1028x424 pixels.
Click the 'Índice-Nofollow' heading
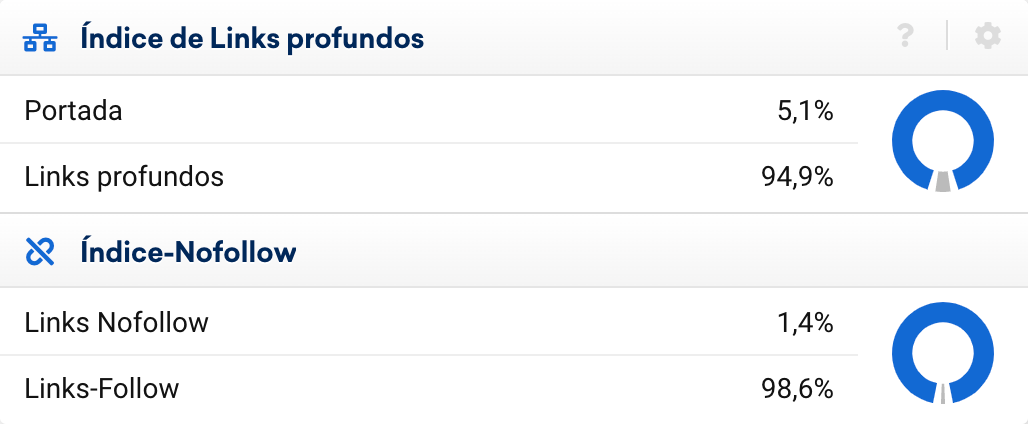(188, 252)
